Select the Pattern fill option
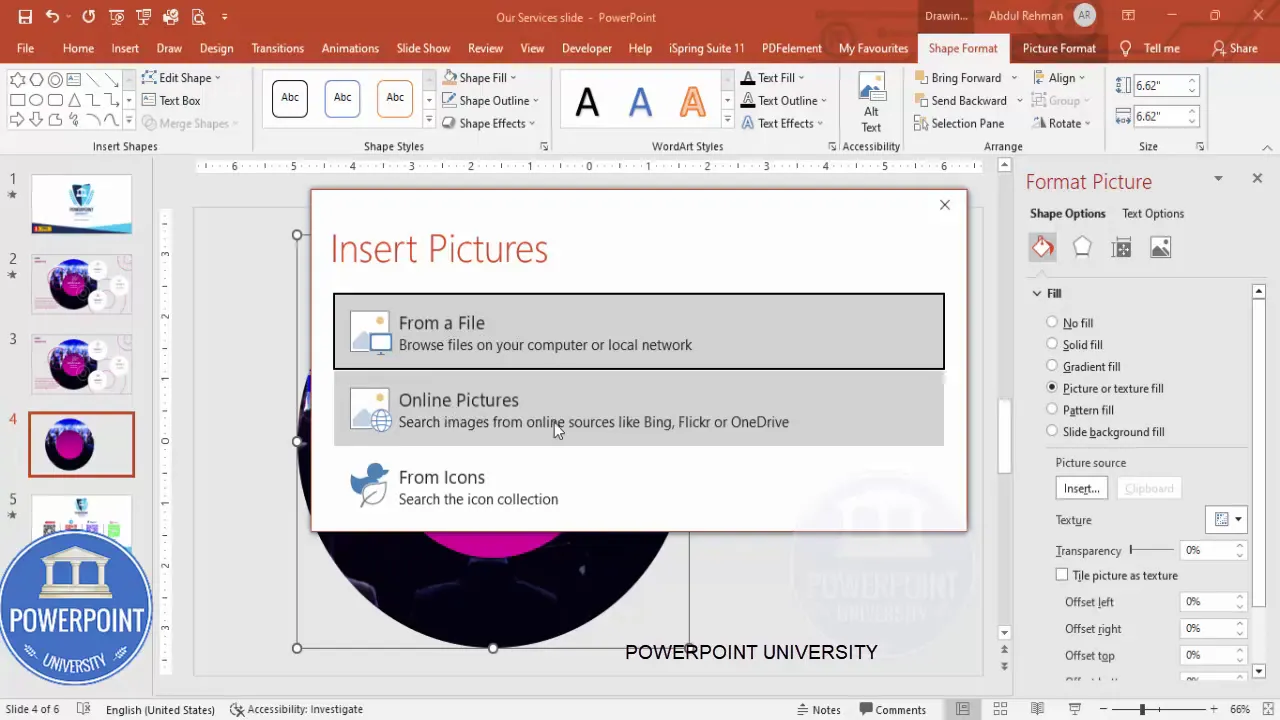Image resolution: width=1280 pixels, height=720 pixels. click(1052, 409)
